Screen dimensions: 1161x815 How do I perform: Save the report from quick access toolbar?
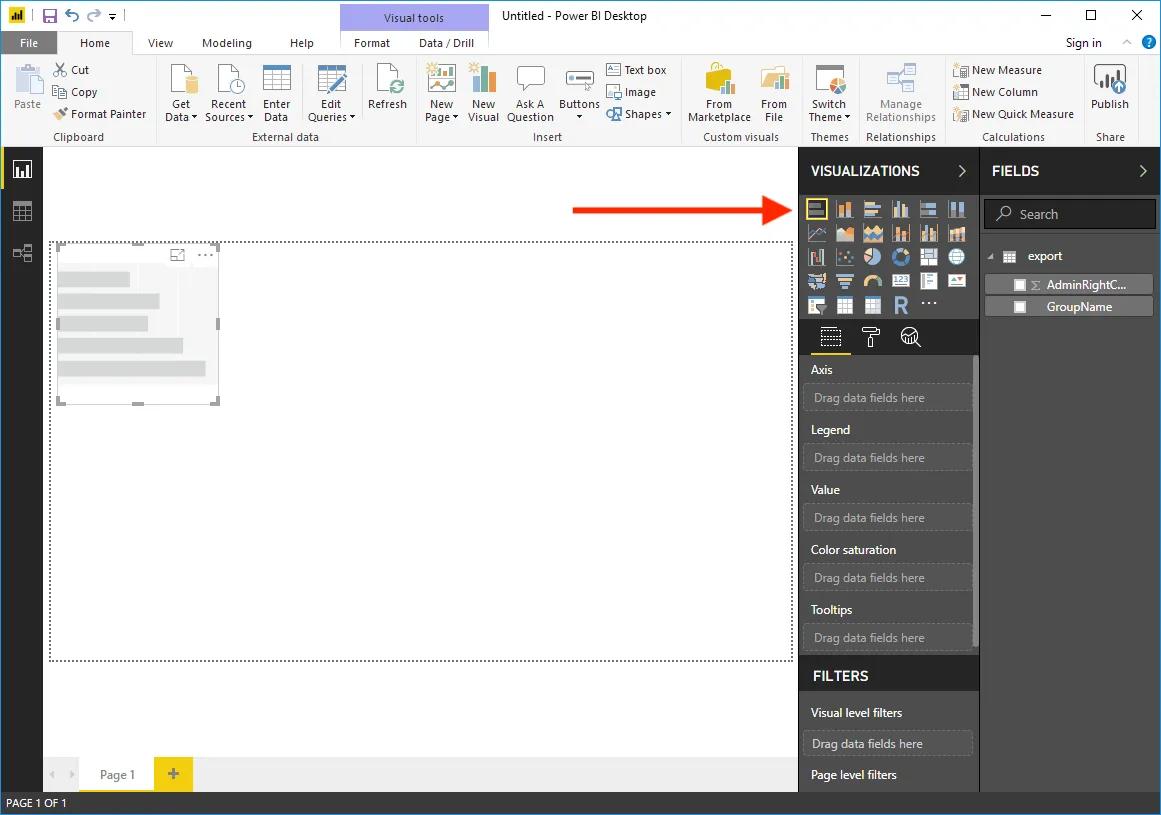pos(50,16)
